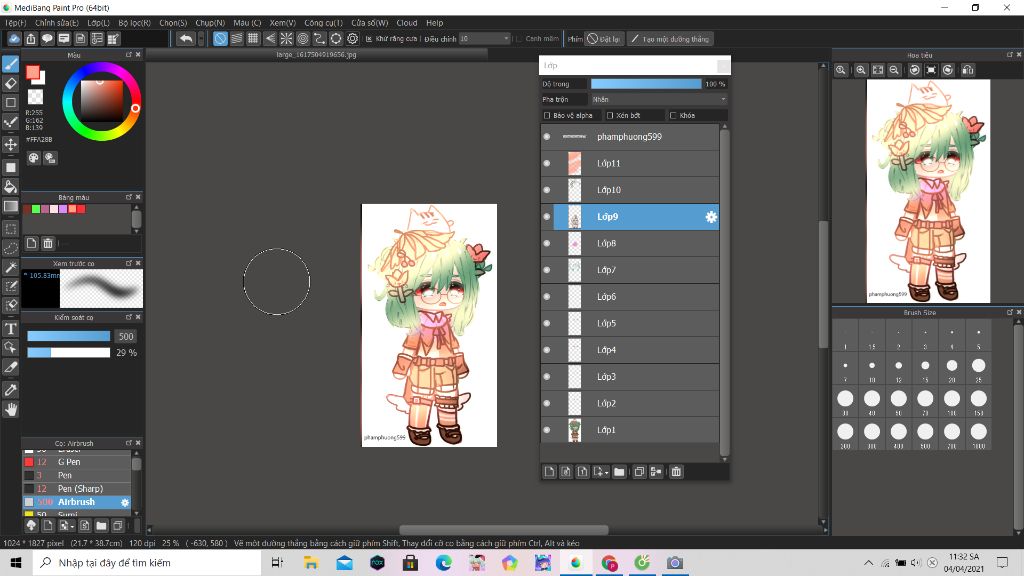This screenshot has height=576, width=1024.
Task: Enable the Bảo vệ alpha checkbox
Action: [547, 116]
